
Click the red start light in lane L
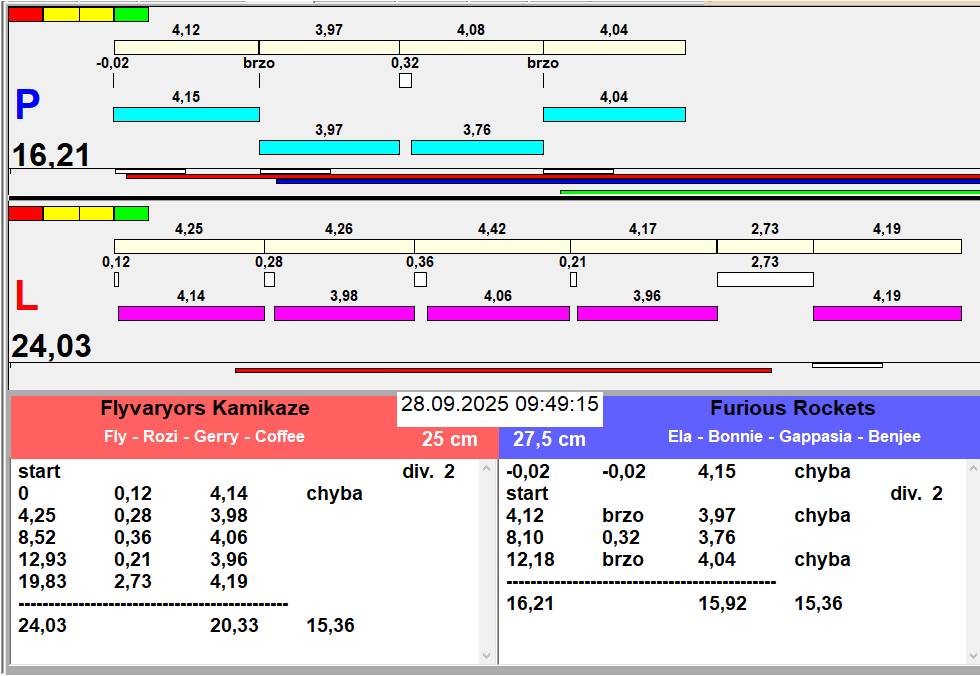tap(26, 214)
